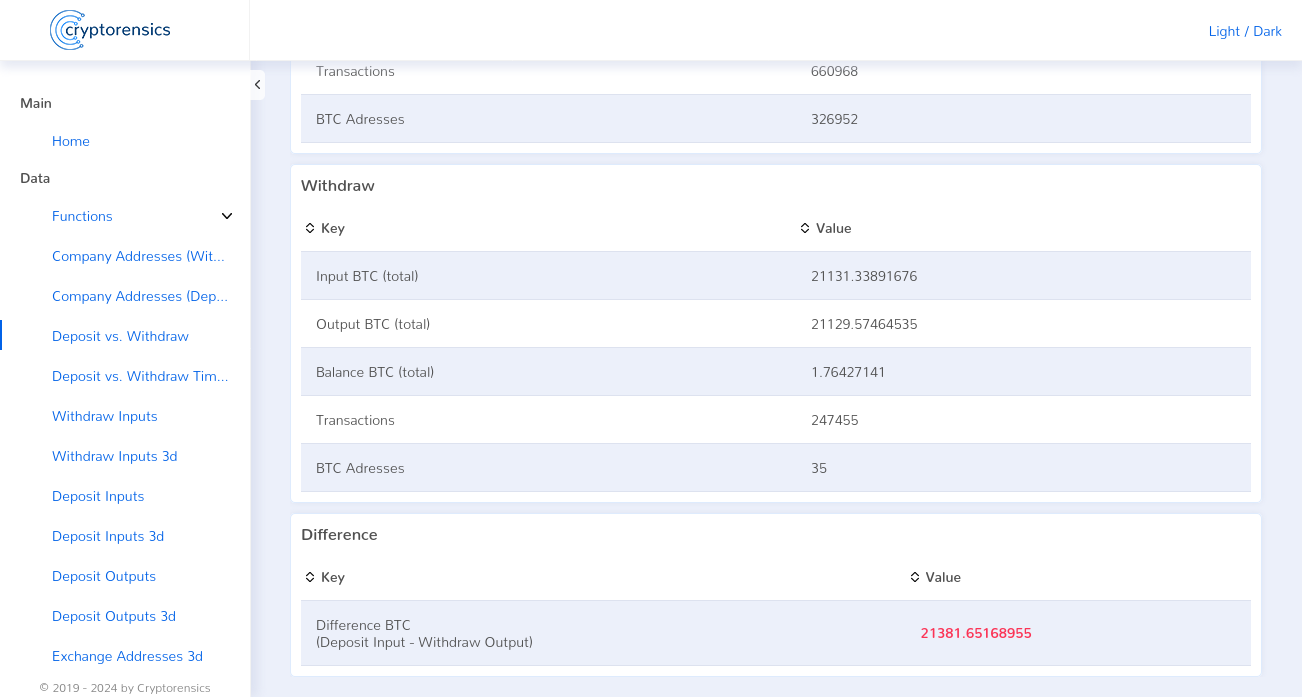This screenshot has width=1302, height=697.
Task: Sort Withdraw table by Value column icon
Action: click(805, 228)
